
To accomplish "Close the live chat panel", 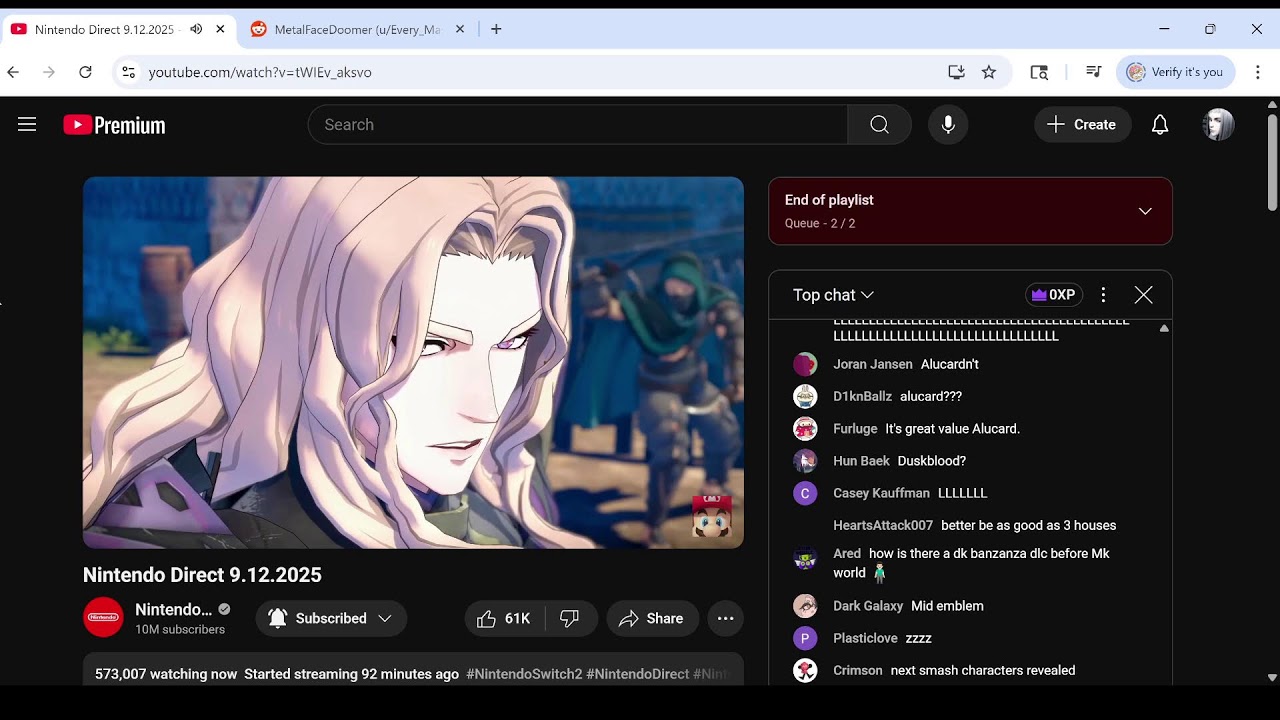I will coord(1143,295).
